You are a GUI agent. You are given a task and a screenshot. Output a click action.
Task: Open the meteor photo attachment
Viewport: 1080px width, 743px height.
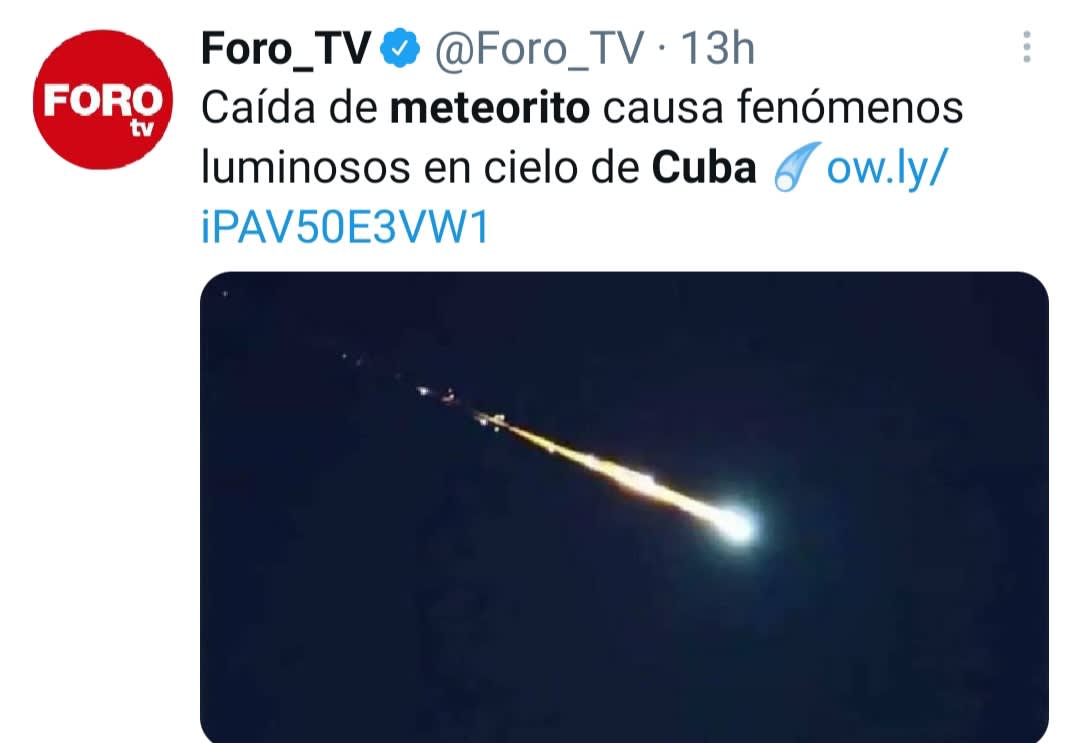(x=624, y=507)
